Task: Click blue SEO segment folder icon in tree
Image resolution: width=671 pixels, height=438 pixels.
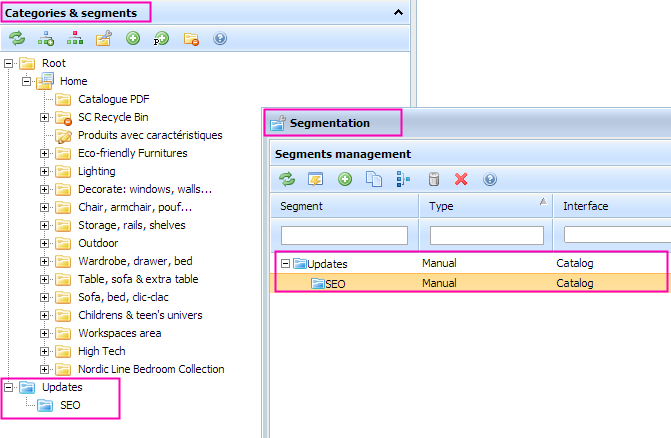Action: [45, 405]
